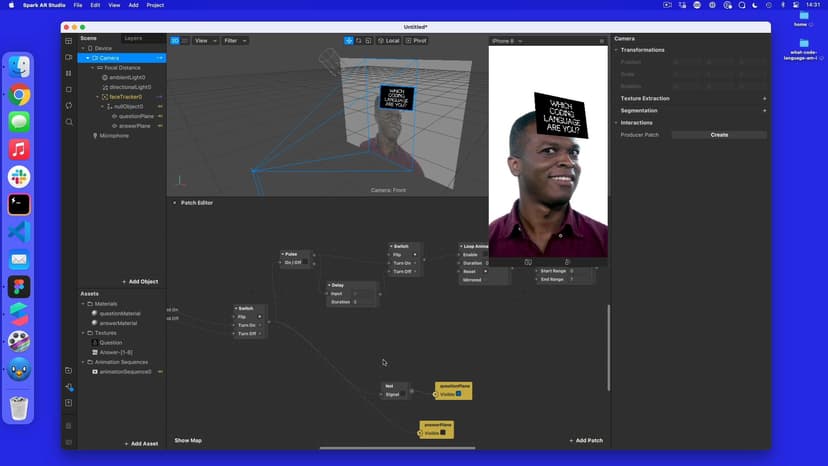Image resolution: width=828 pixels, height=466 pixels.
Task: Click patch indicator icon beside nullObject0 row
Action: click(160, 107)
